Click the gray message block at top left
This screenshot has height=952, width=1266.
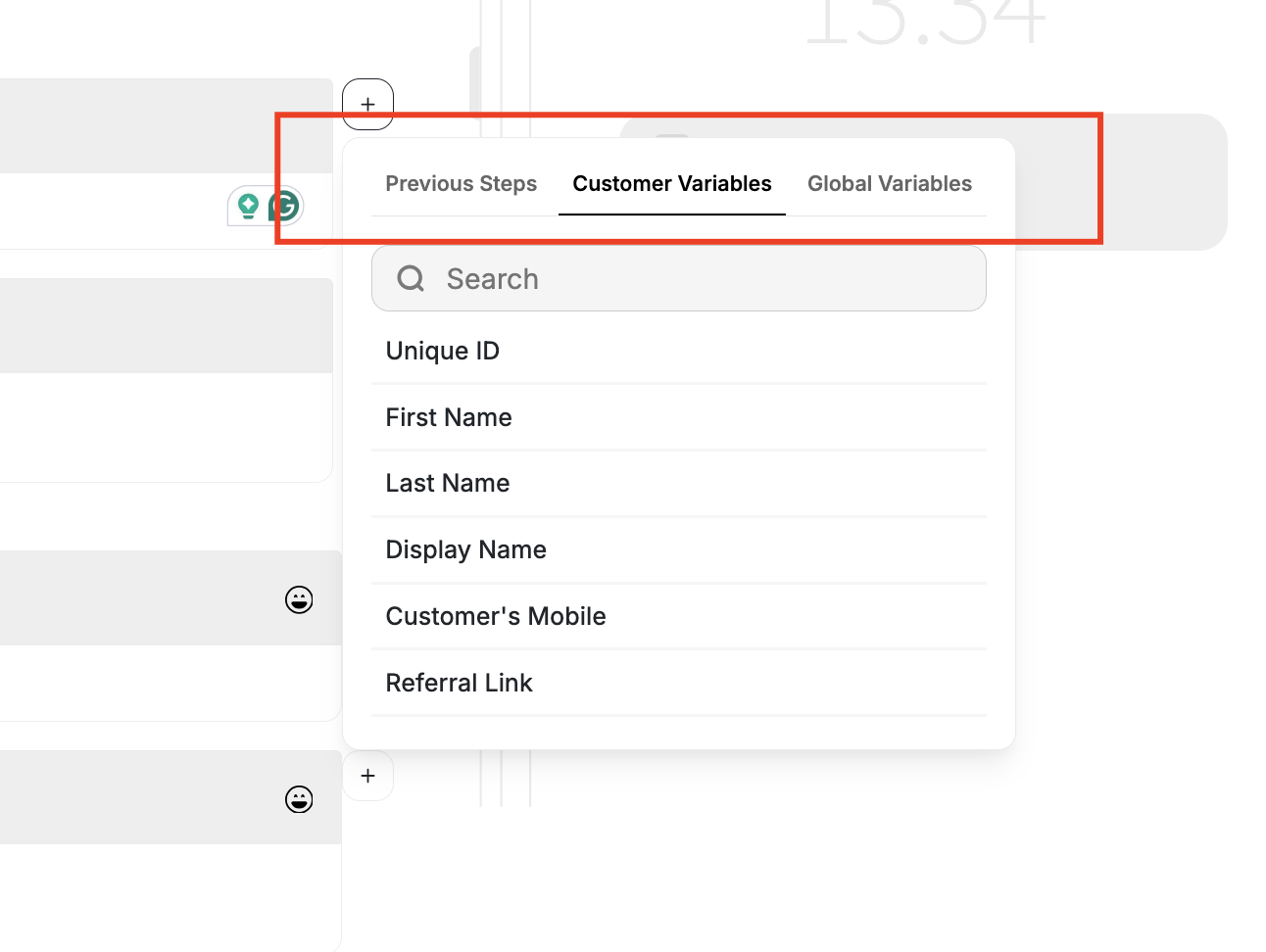tap(167, 124)
